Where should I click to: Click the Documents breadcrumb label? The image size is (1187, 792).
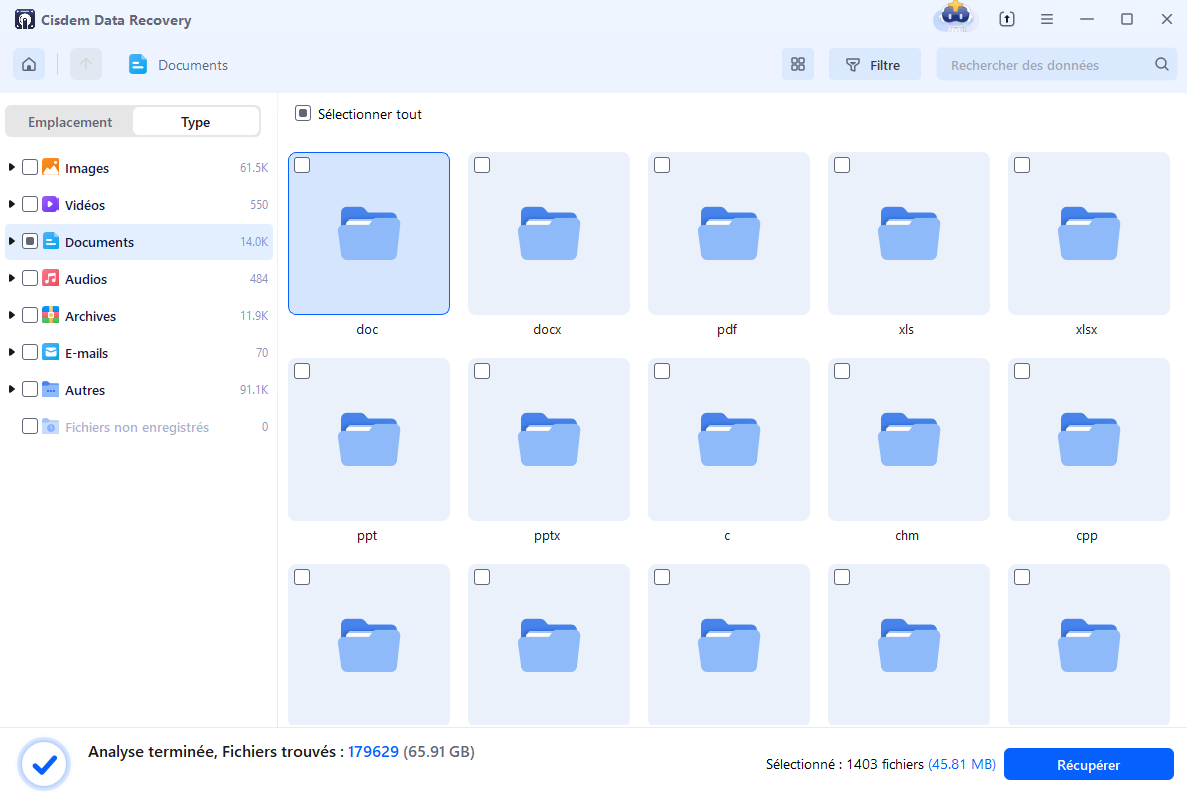pos(193,65)
